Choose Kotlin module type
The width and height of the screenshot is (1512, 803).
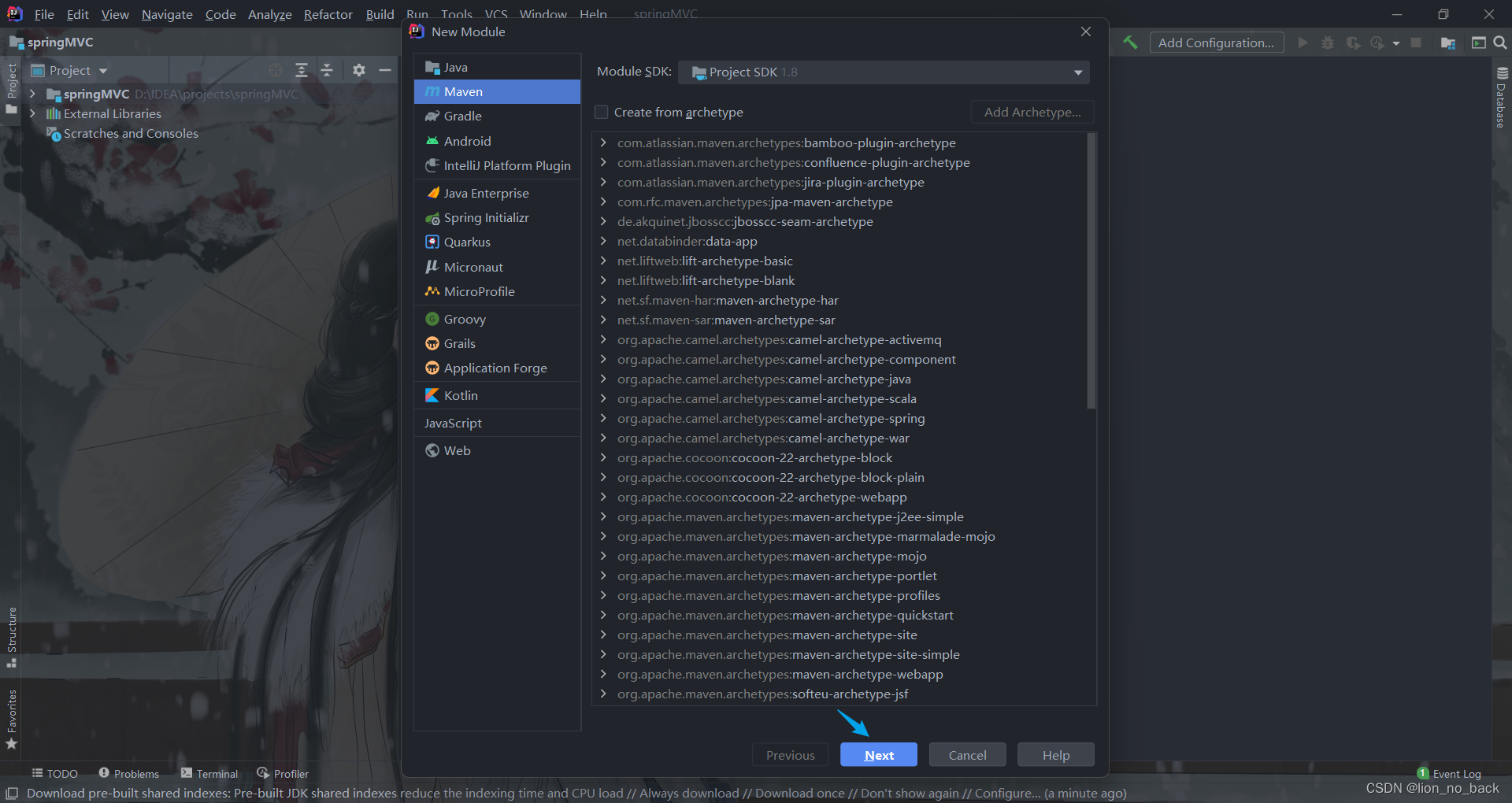[497, 395]
